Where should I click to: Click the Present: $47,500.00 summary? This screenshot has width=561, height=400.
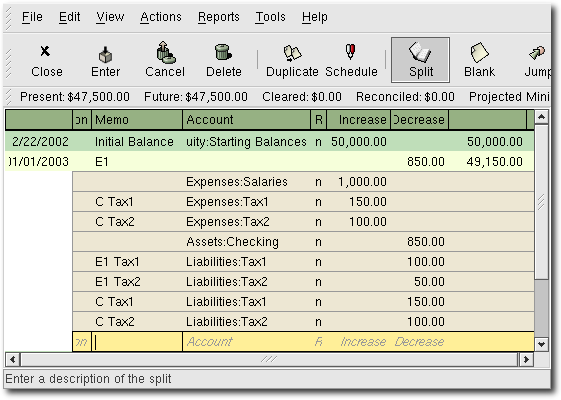(x=75, y=97)
